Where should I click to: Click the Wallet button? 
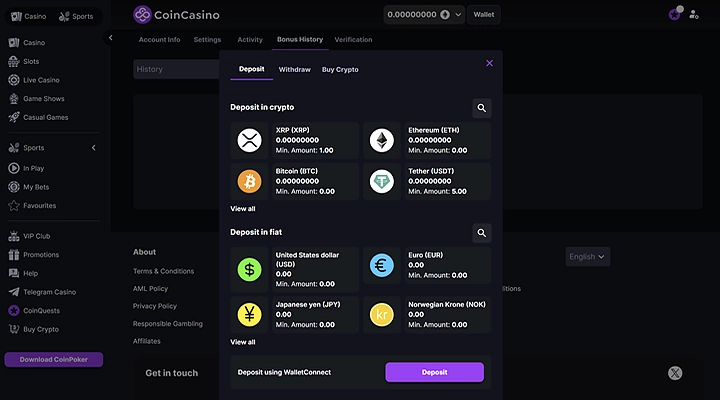click(484, 15)
